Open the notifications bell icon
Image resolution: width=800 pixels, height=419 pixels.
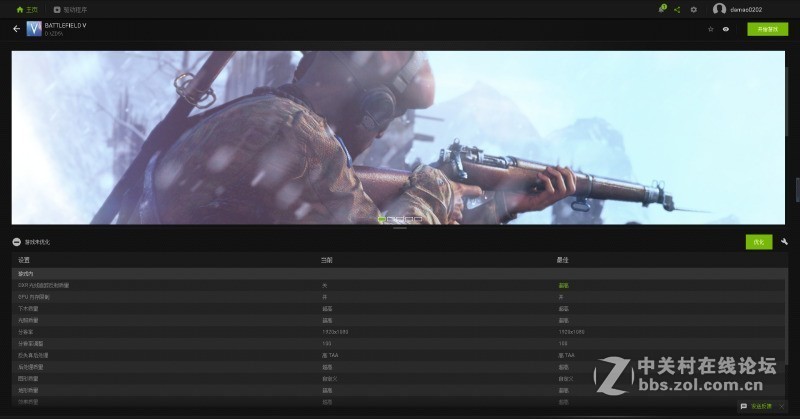[662, 9]
